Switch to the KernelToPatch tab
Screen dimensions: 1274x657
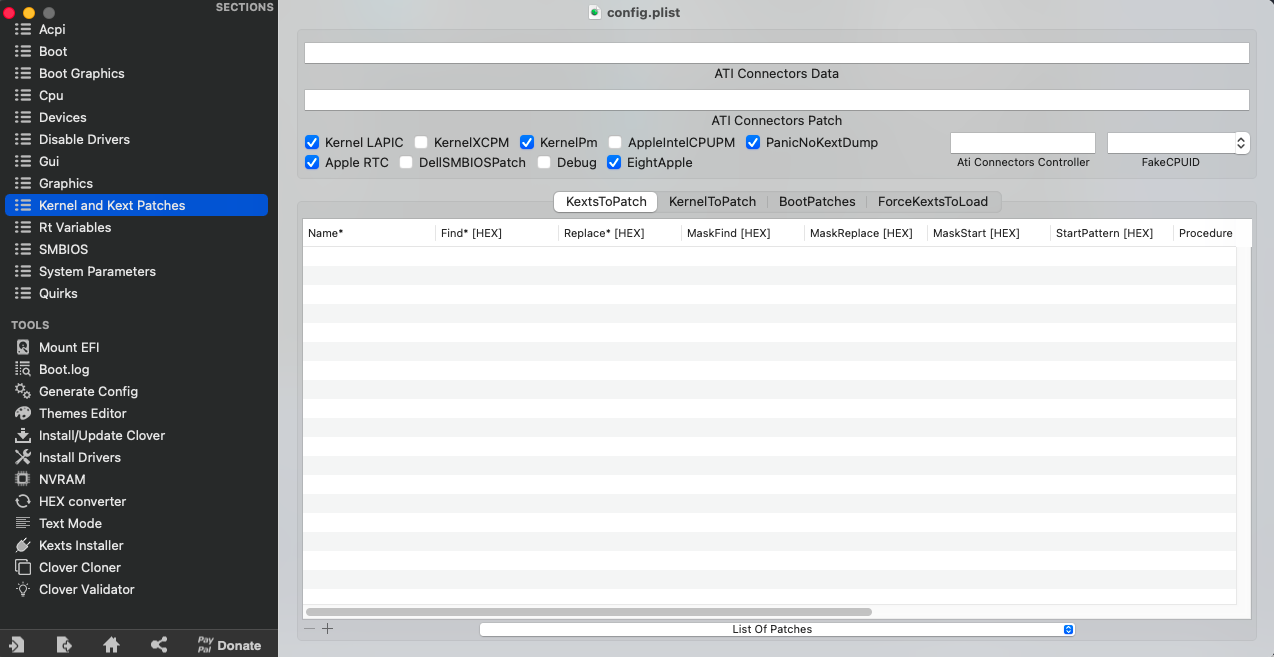click(x=712, y=201)
